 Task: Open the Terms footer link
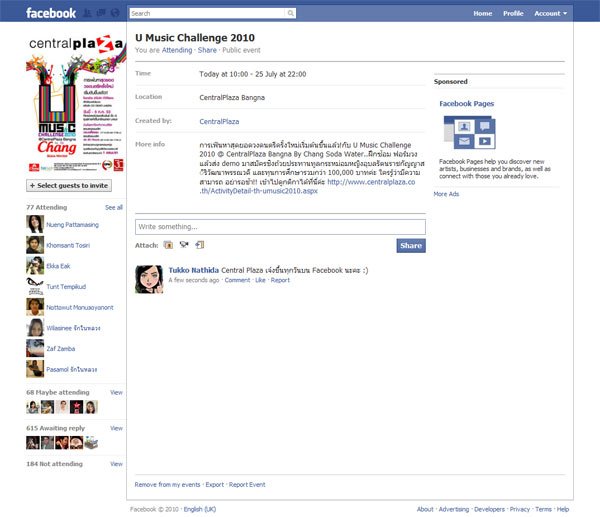click(x=543, y=509)
